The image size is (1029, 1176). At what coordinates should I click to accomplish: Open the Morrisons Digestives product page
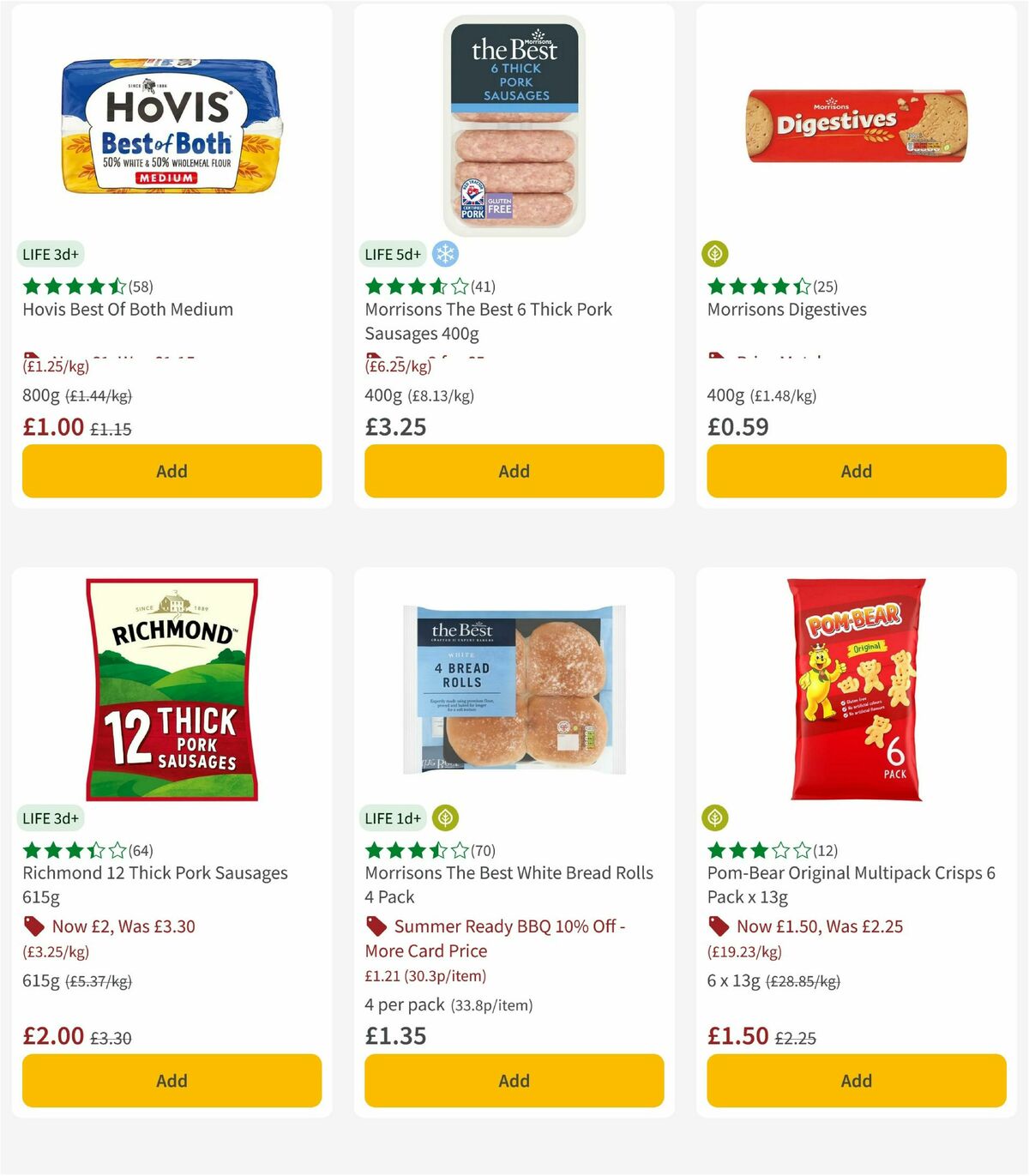click(x=786, y=310)
